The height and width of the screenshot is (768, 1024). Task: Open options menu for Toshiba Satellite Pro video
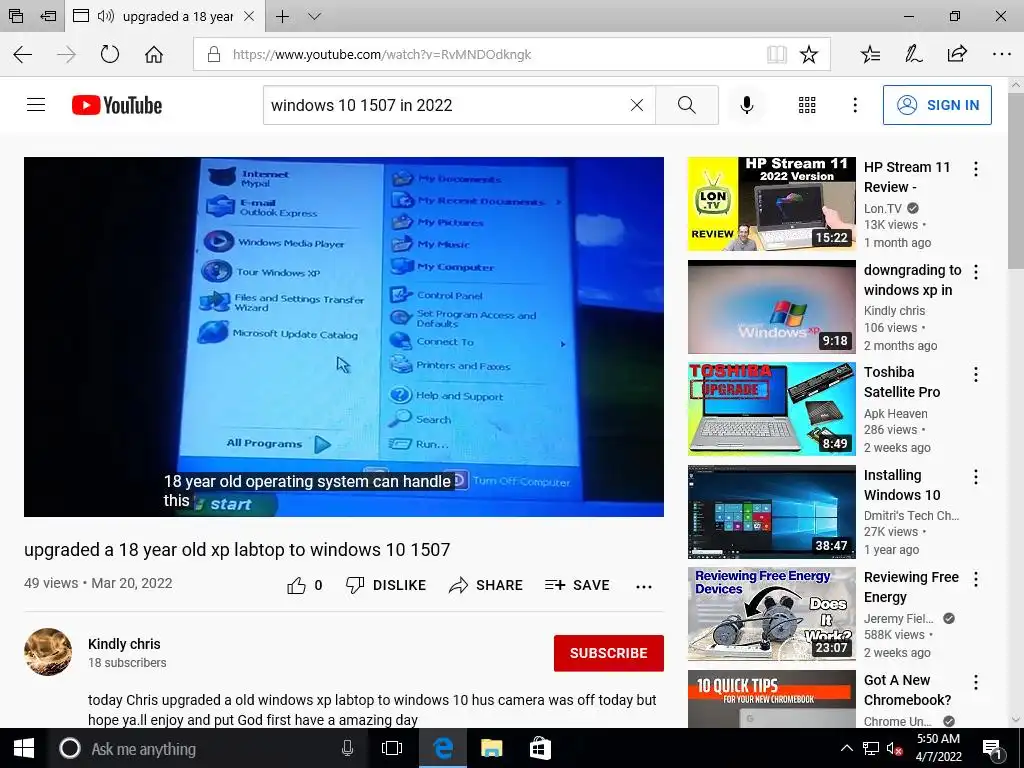976,374
